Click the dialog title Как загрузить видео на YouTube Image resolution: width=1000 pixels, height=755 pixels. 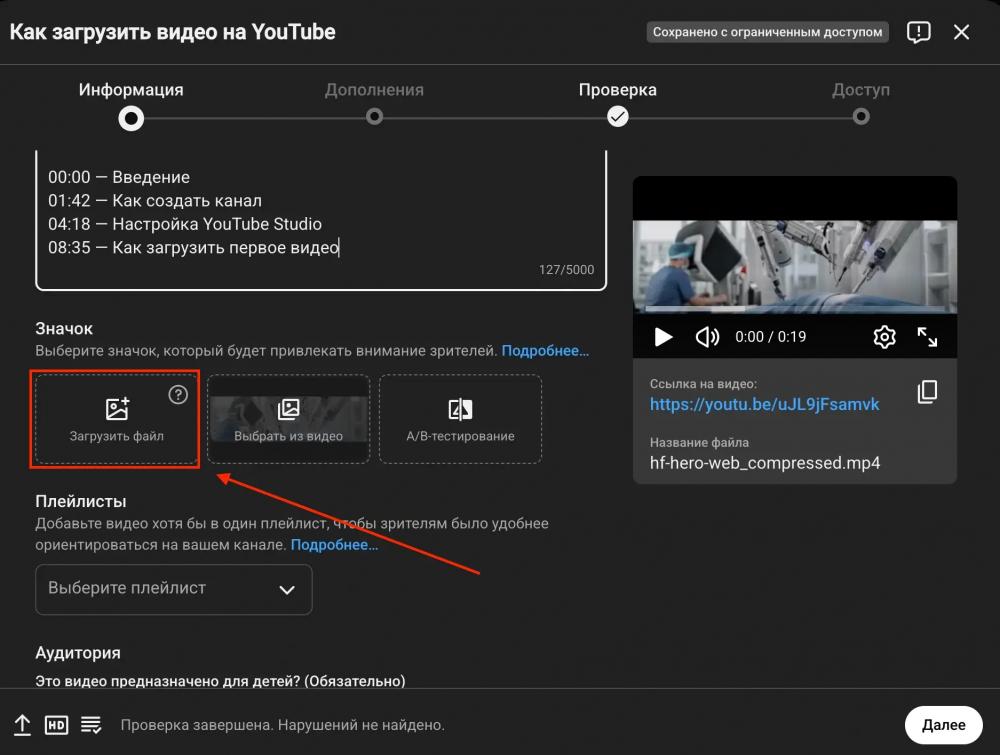point(172,32)
